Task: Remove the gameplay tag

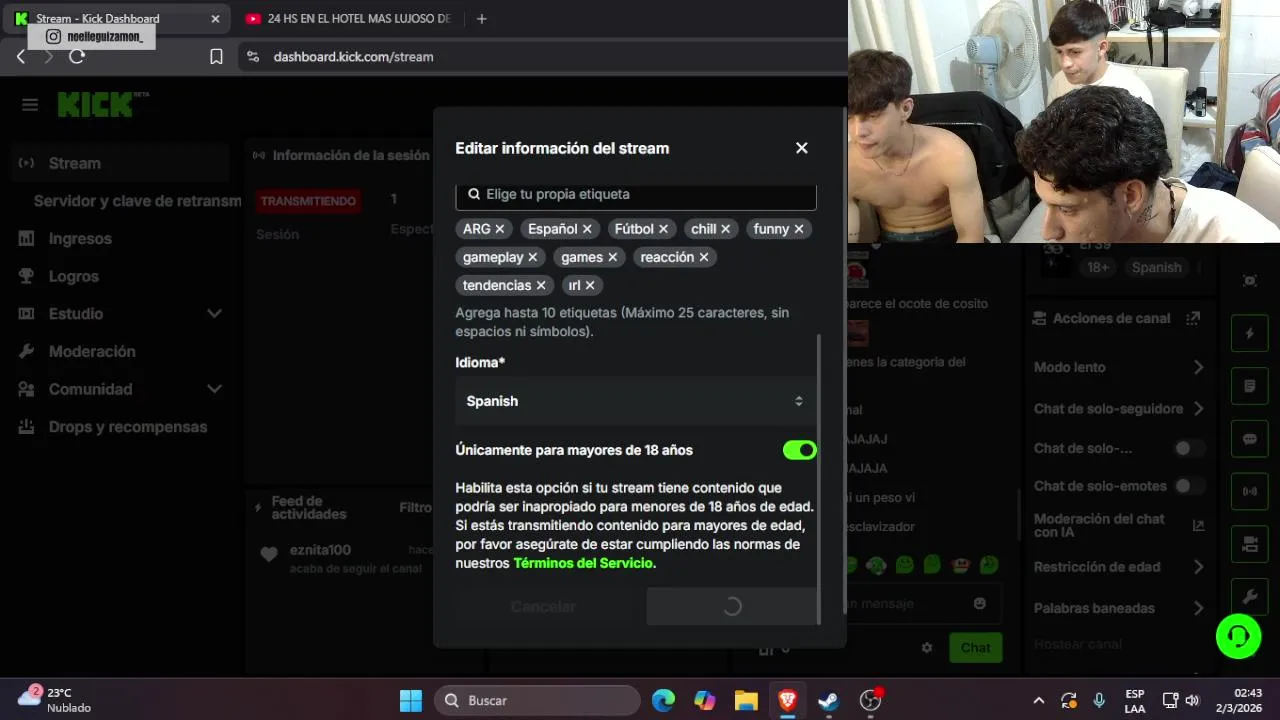Action: point(532,257)
